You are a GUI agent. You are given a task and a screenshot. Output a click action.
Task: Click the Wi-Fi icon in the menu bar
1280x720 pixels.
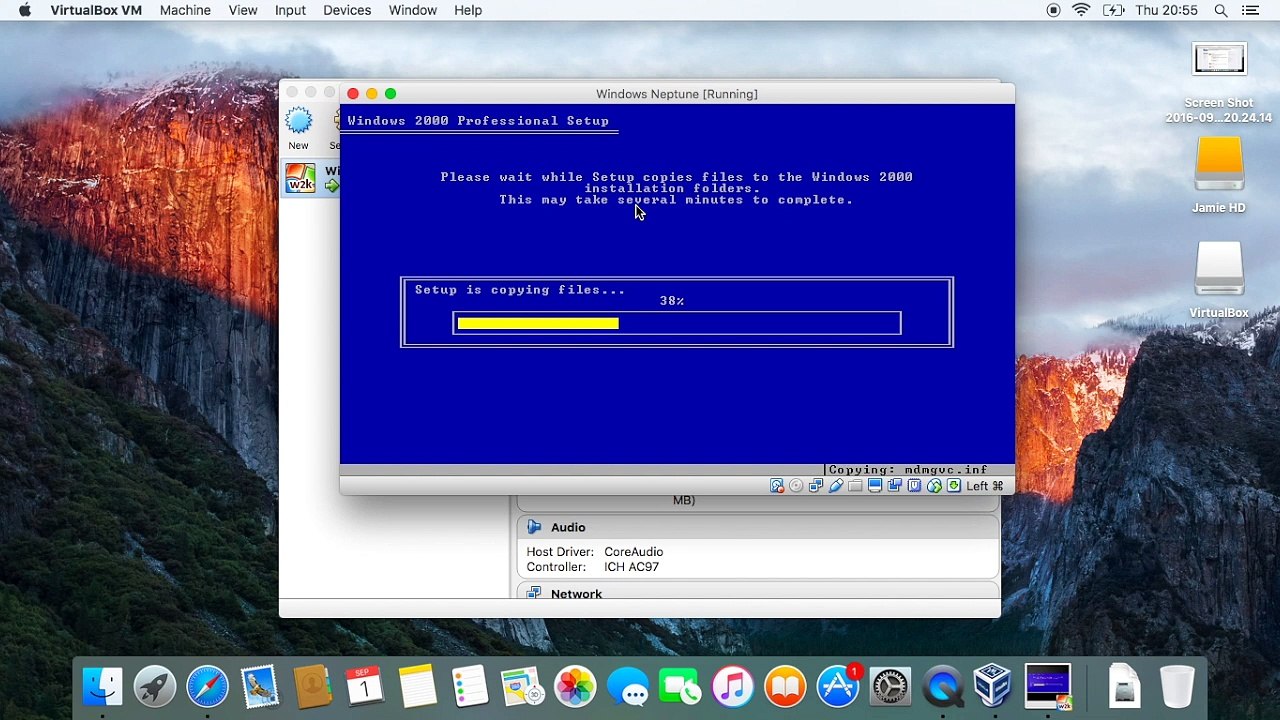click(1081, 10)
